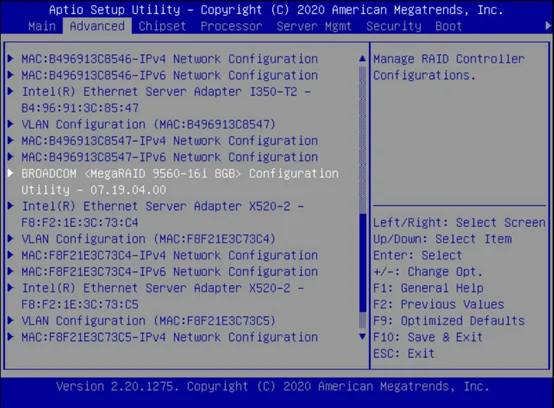554x408 pixels.
Task: Click the scroll-down arrow in the list
Action: coord(362,336)
